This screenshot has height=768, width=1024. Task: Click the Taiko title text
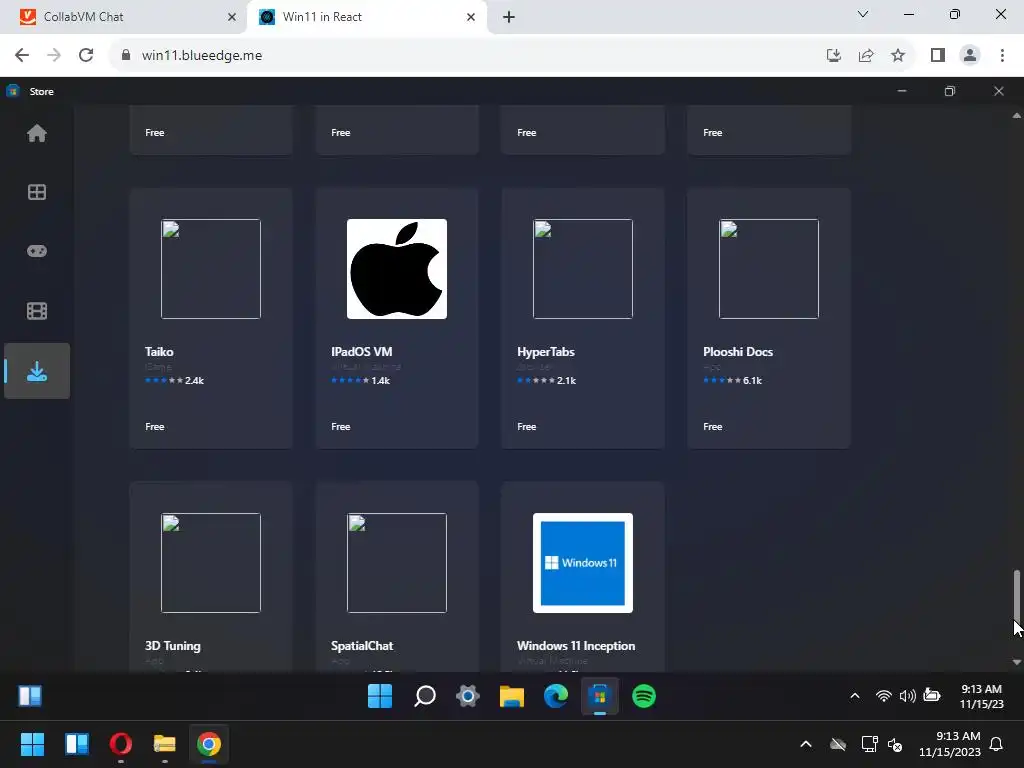pos(159,351)
